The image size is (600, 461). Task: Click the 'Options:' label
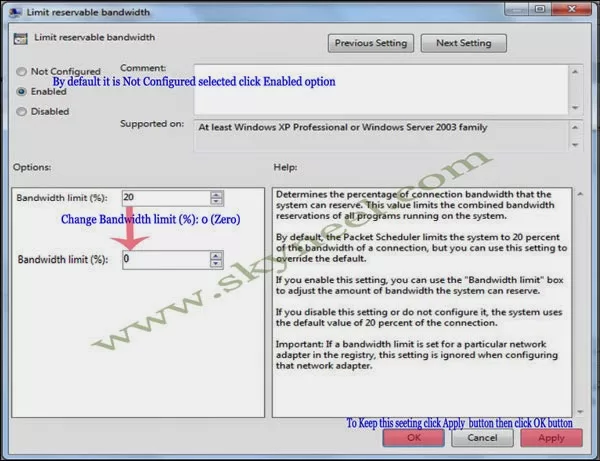click(x=32, y=167)
